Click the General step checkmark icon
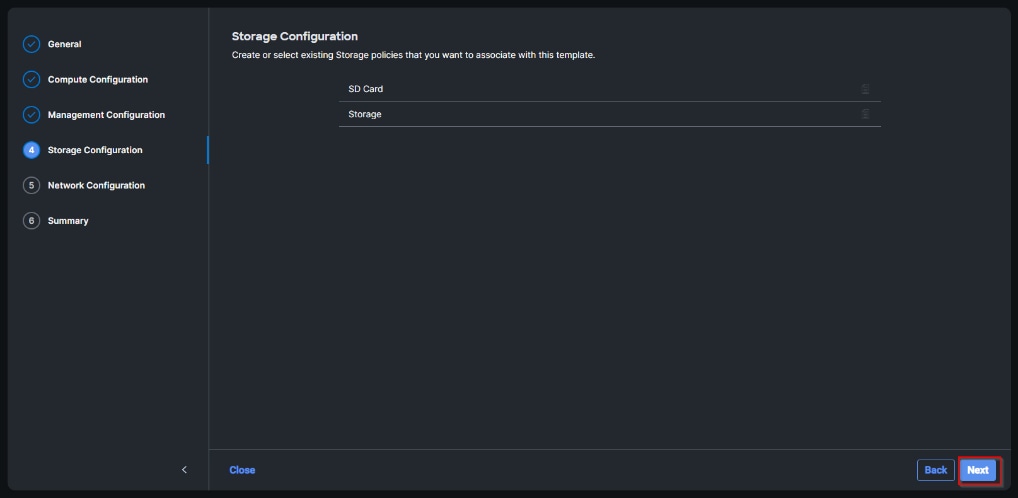1018x498 pixels. point(31,44)
